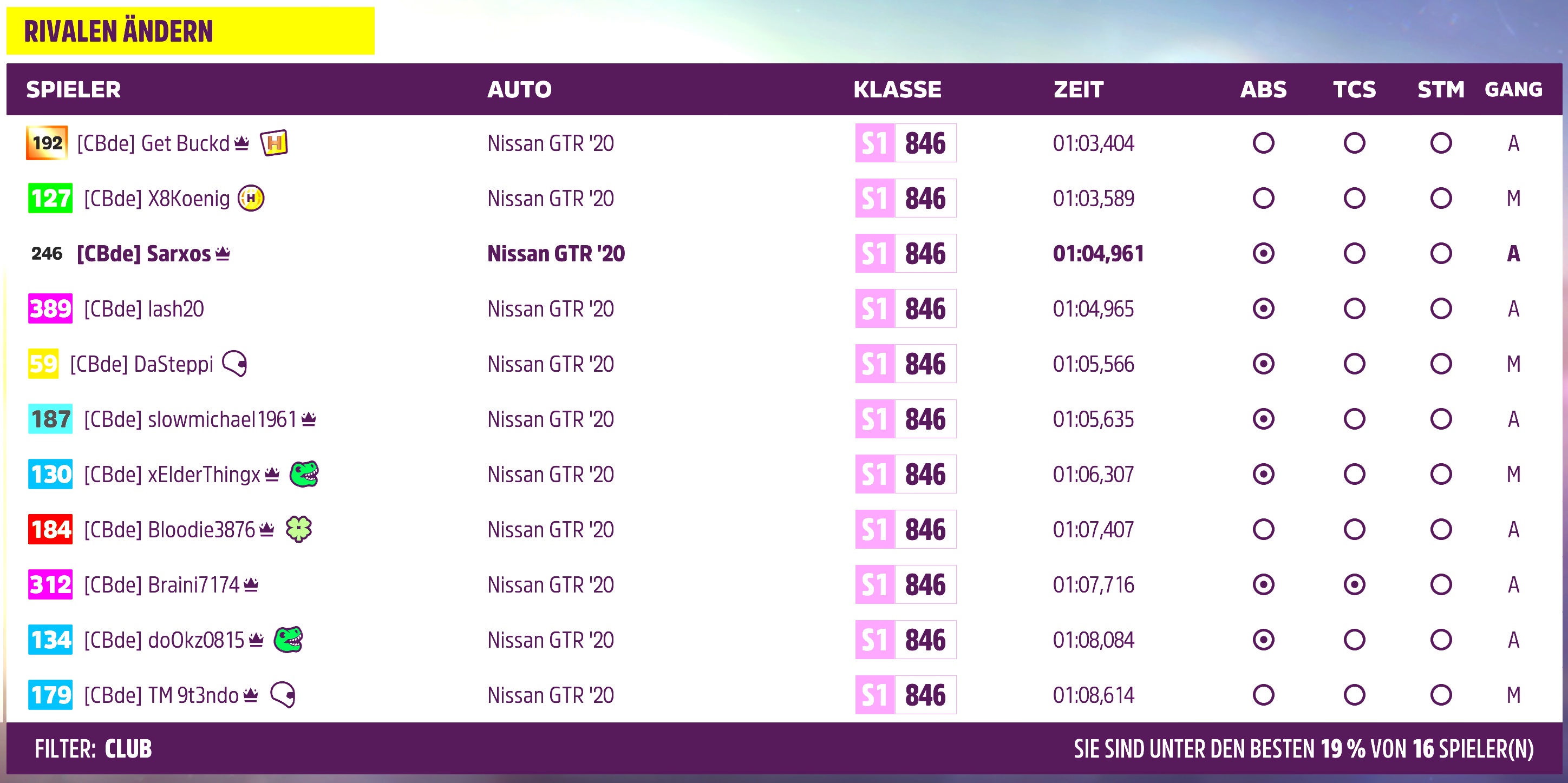1568x783 pixels.
Task: Click the SPIELER column header
Action: tap(73, 89)
